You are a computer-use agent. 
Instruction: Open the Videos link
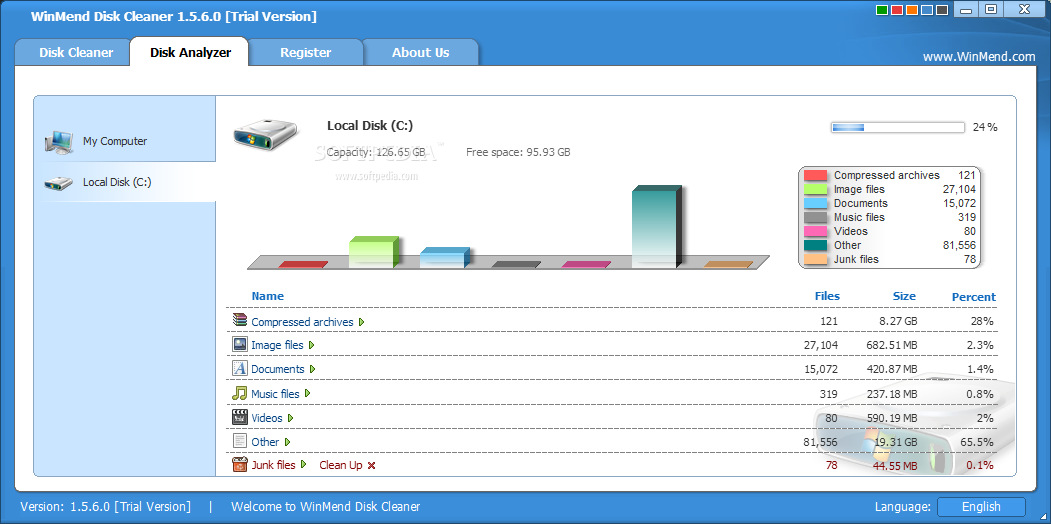pyautogui.click(x=267, y=418)
